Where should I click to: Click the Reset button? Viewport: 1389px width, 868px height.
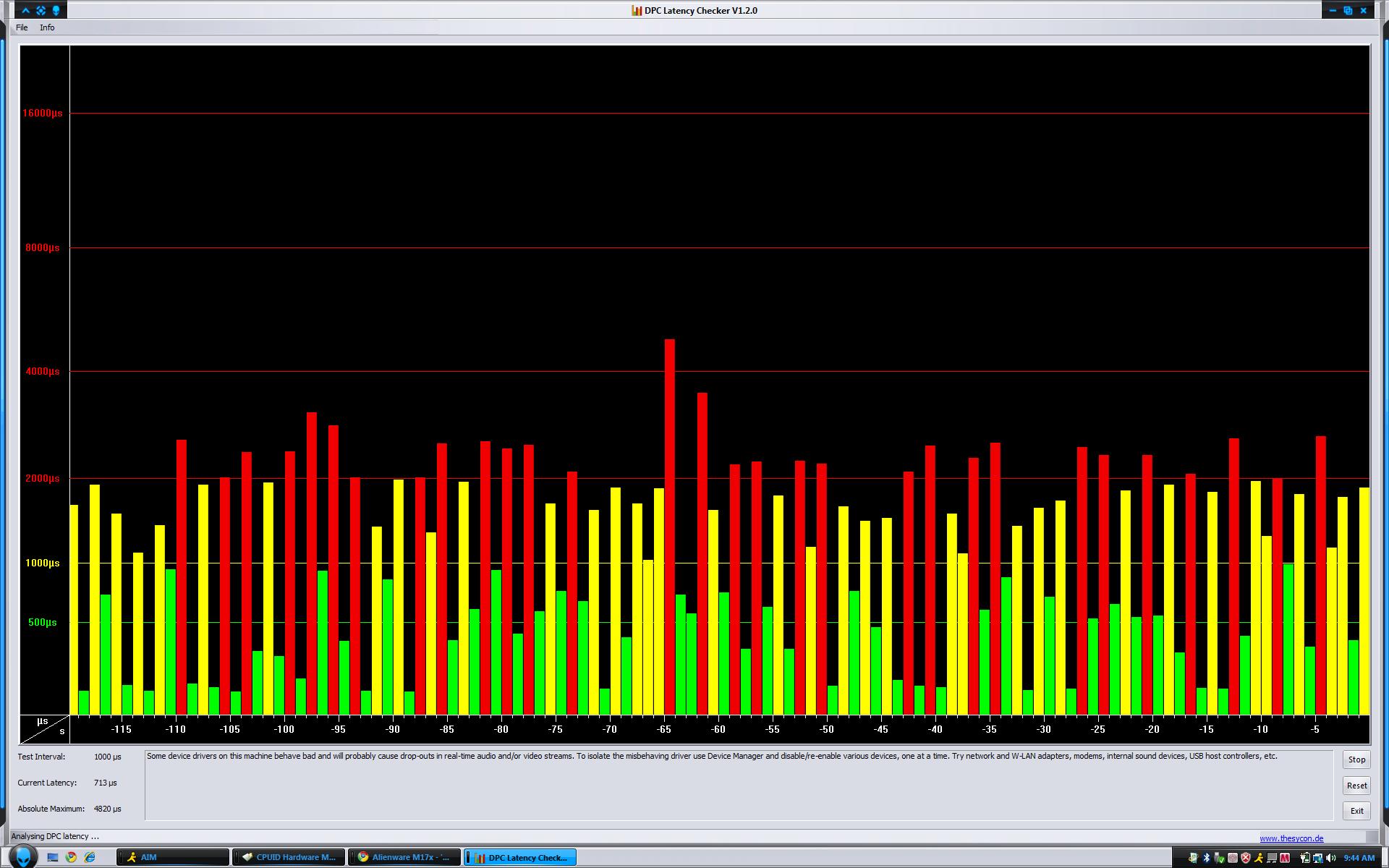[1356, 786]
